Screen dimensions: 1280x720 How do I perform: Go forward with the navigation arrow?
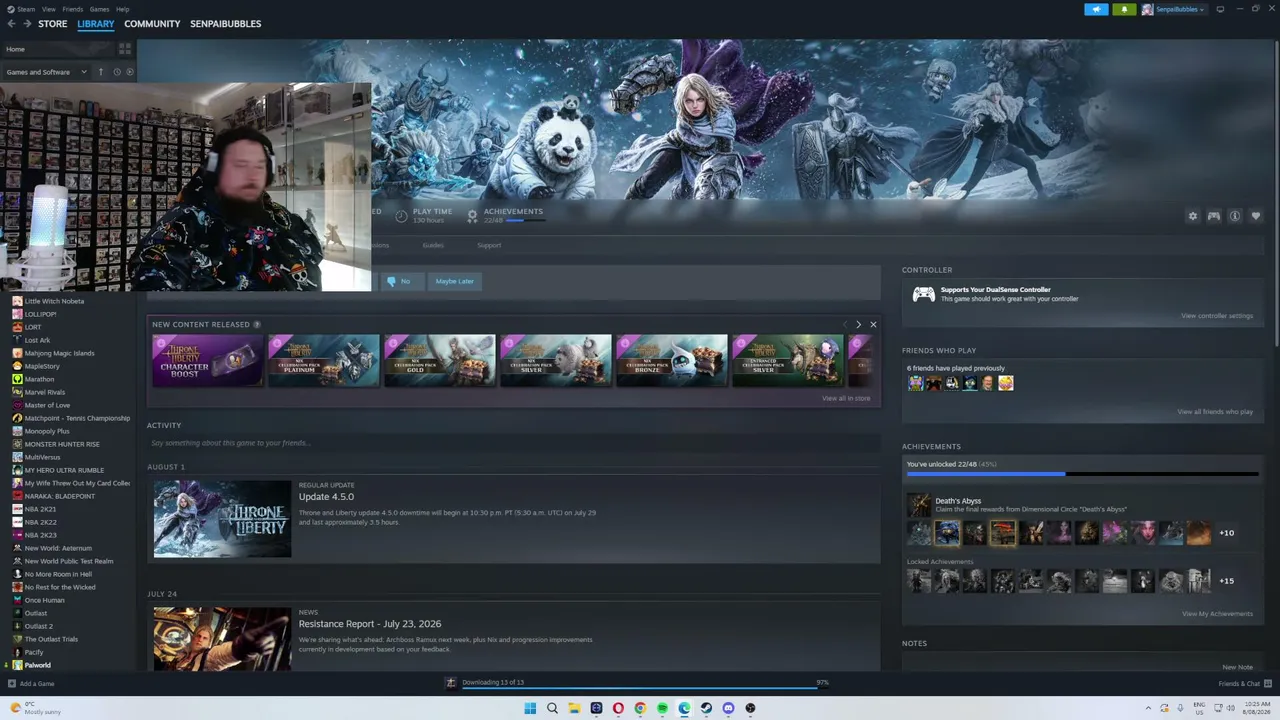(x=27, y=24)
